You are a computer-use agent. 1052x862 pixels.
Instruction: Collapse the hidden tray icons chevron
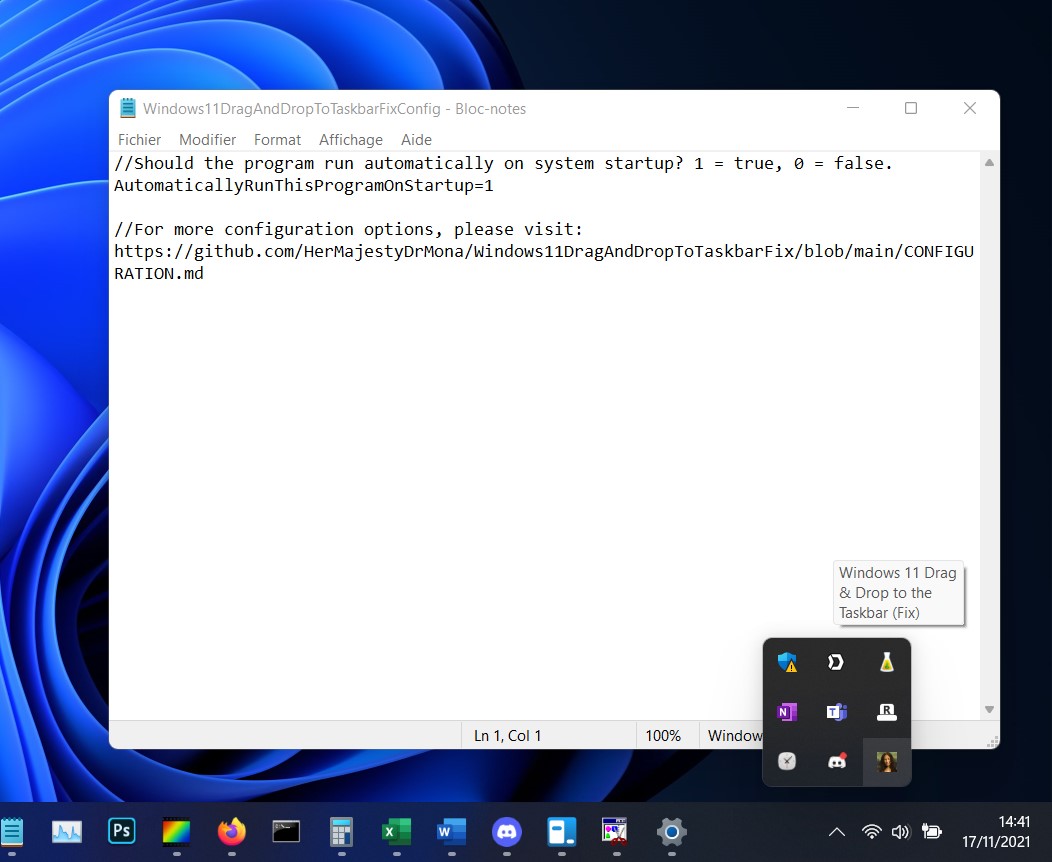coord(837,832)
